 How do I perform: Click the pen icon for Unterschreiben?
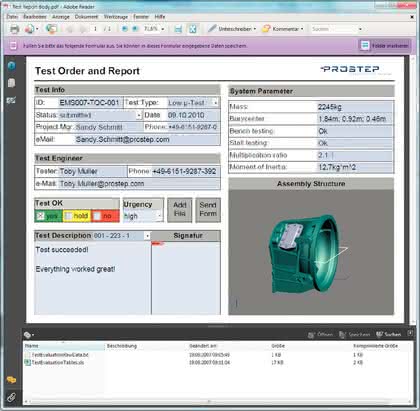[x=212, y=29]
